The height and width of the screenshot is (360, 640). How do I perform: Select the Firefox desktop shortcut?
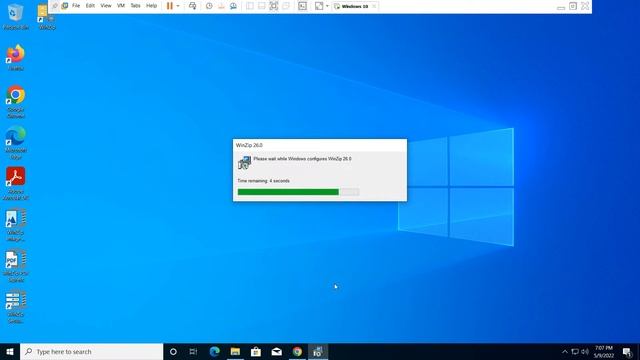pos(16,58)
